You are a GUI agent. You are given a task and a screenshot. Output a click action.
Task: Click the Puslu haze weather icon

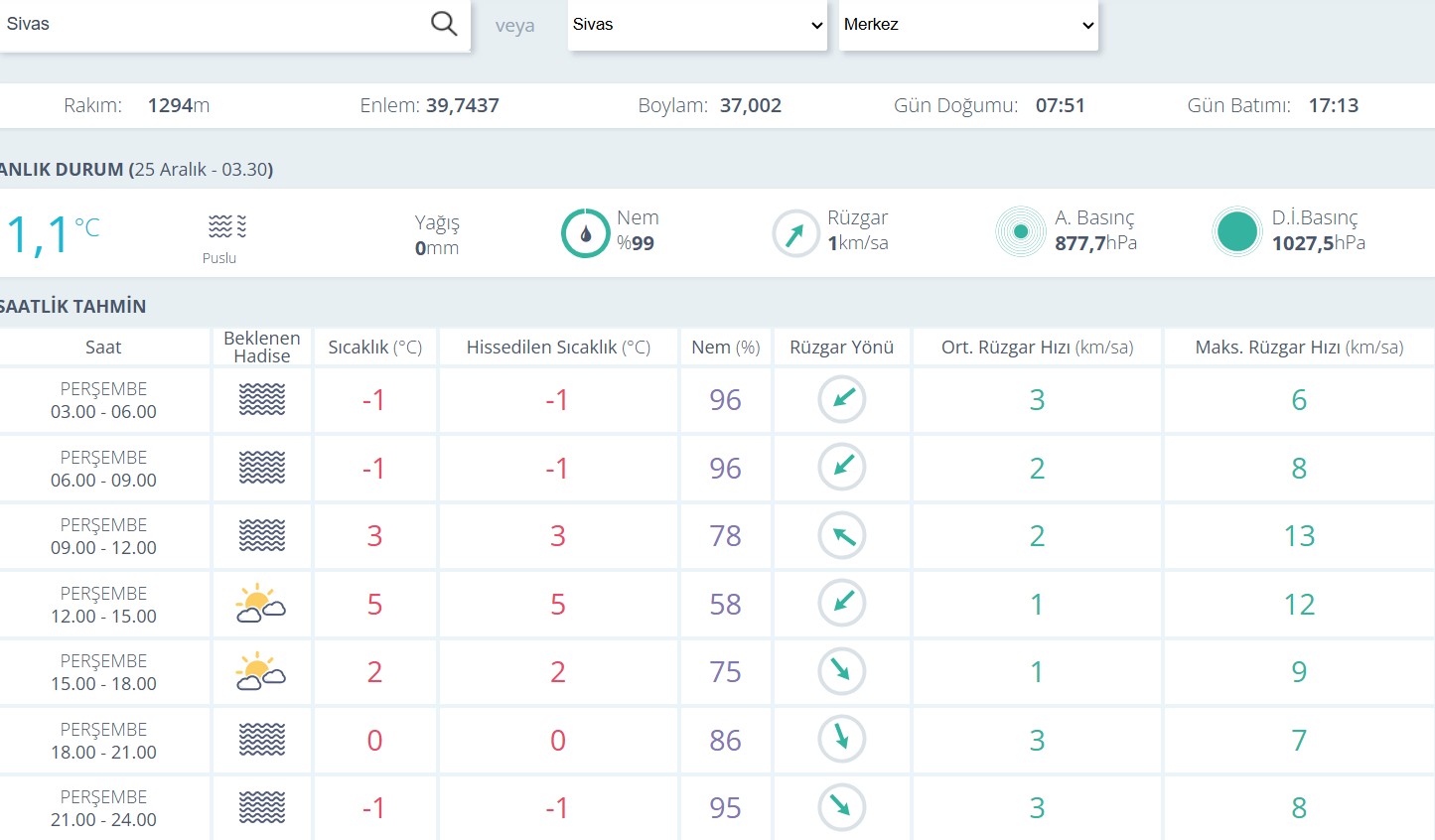pyautogui.click(x=226, y=227)
